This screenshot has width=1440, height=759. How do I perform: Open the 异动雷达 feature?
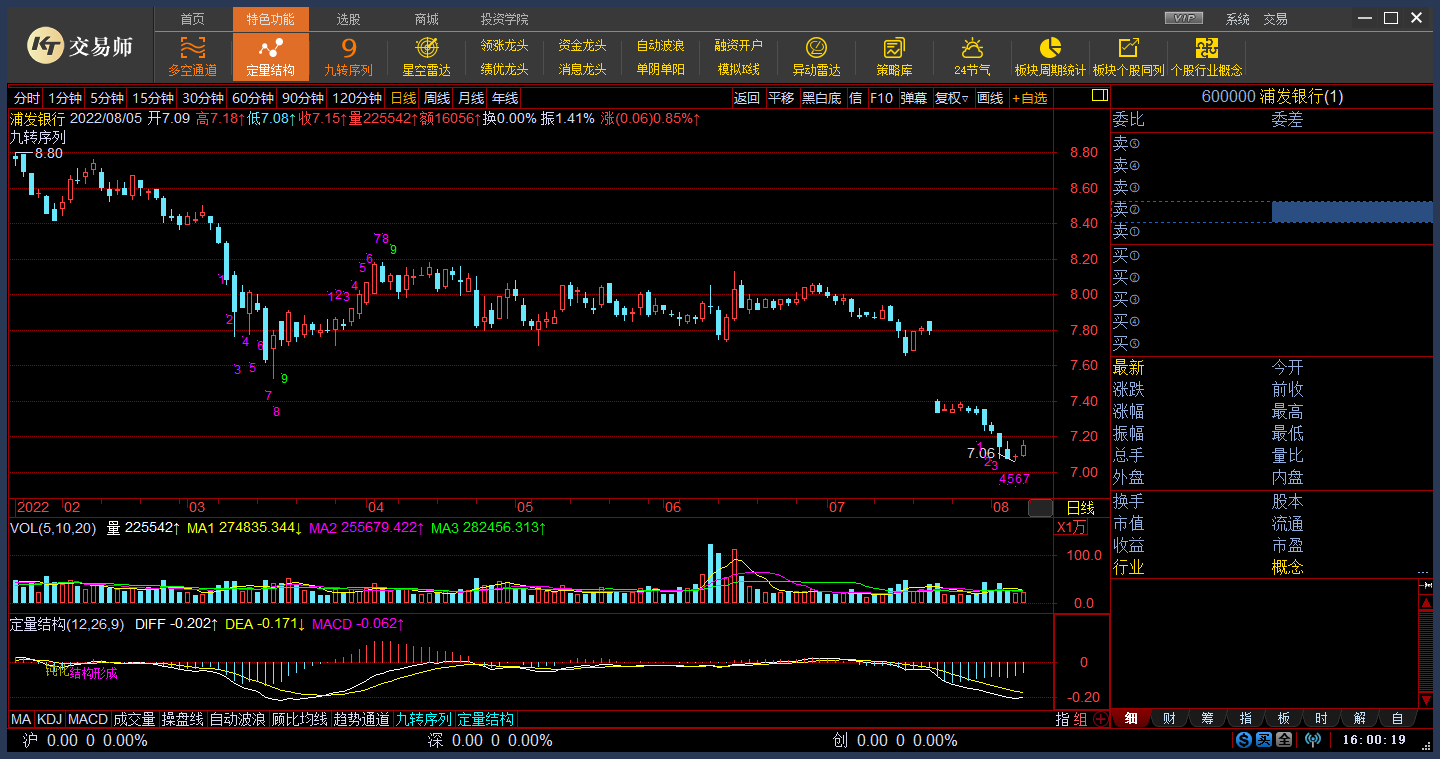816,56
